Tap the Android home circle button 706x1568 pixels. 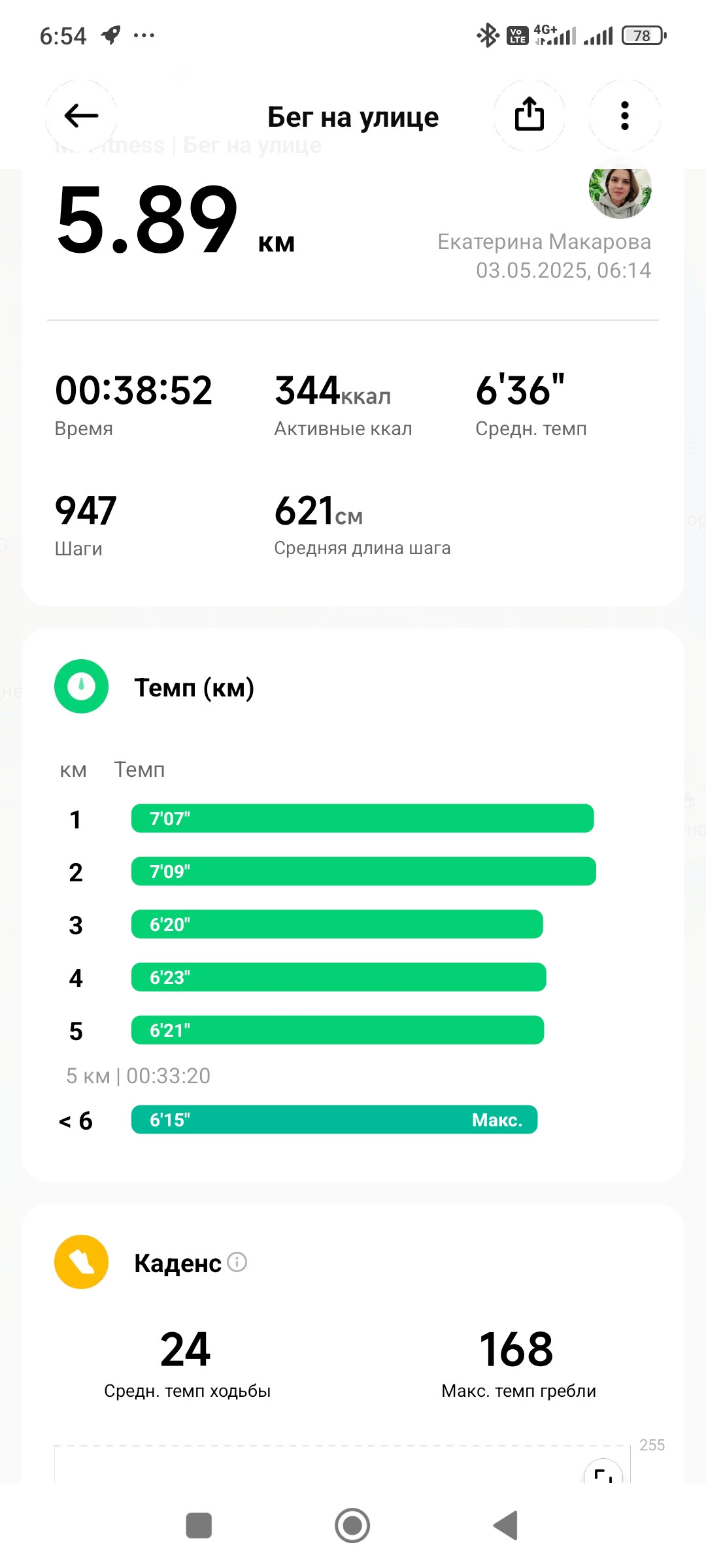352,1526
